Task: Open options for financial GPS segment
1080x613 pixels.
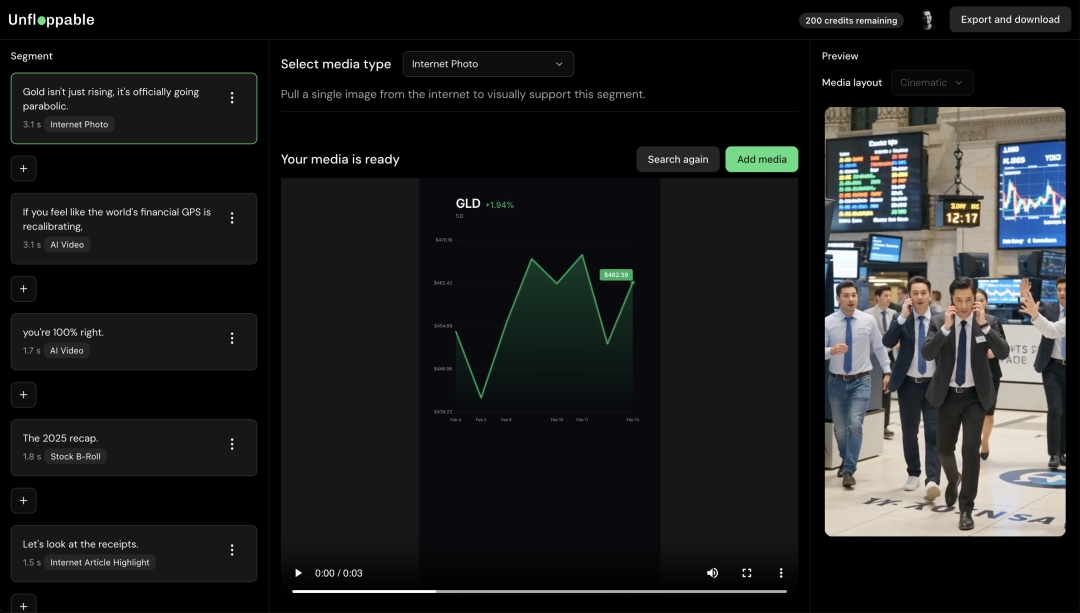Action: [232, 218]
